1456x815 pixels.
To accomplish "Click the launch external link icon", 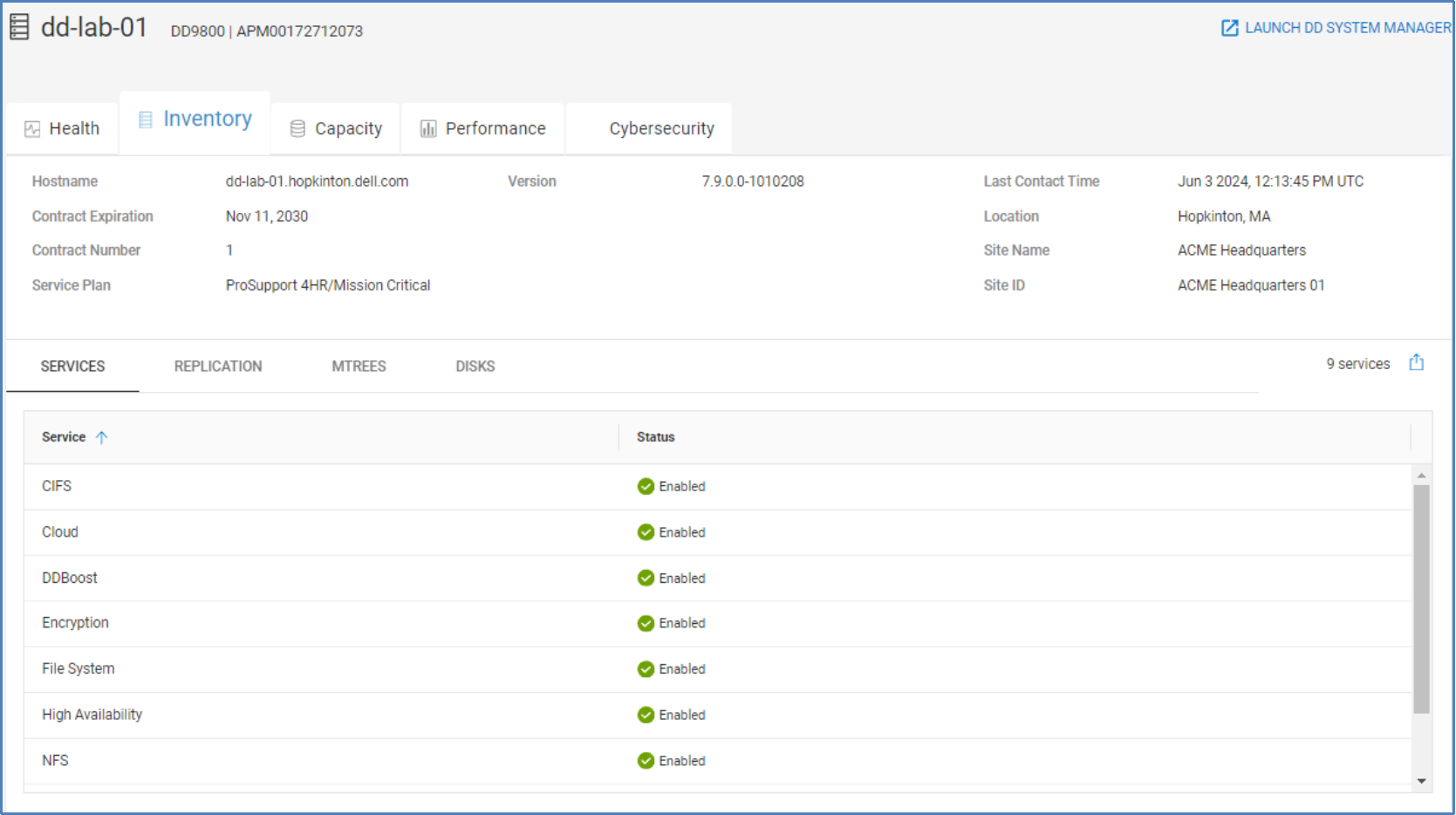I will 1229,28.
